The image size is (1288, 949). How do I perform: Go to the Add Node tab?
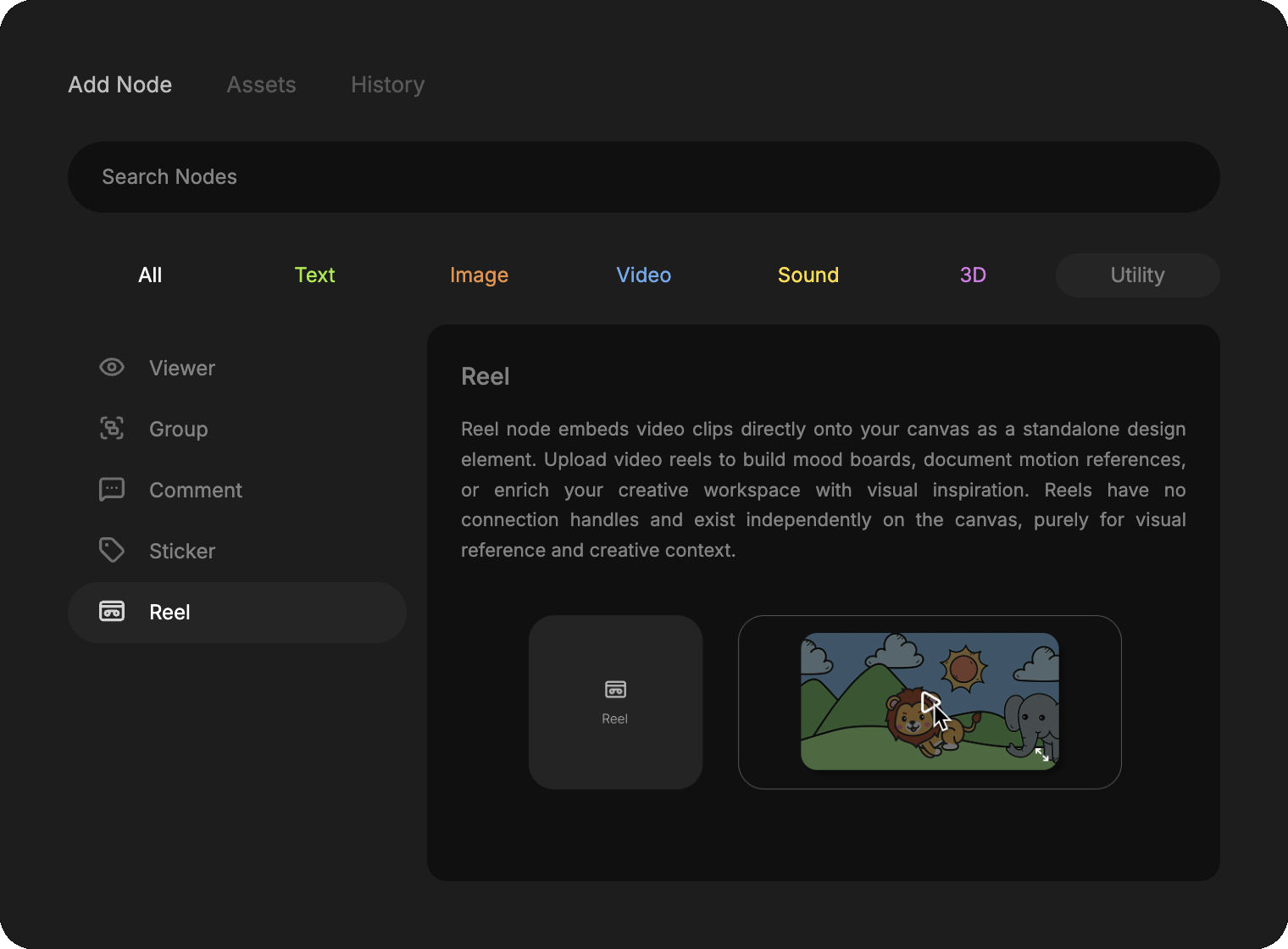[x=120, y=85]
